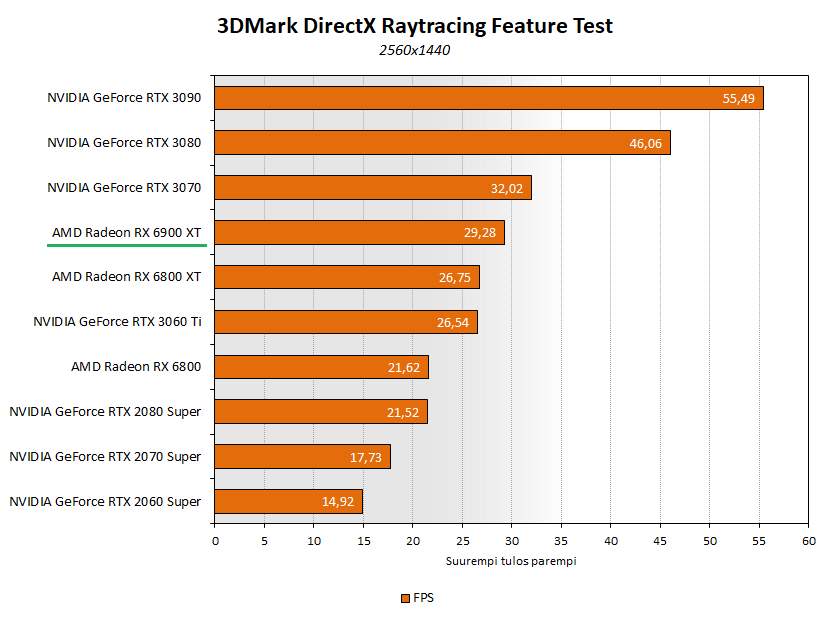This screenshot has width=830, height=620.
Task: Click the bar value '26,75'
Action: point(455,278)
